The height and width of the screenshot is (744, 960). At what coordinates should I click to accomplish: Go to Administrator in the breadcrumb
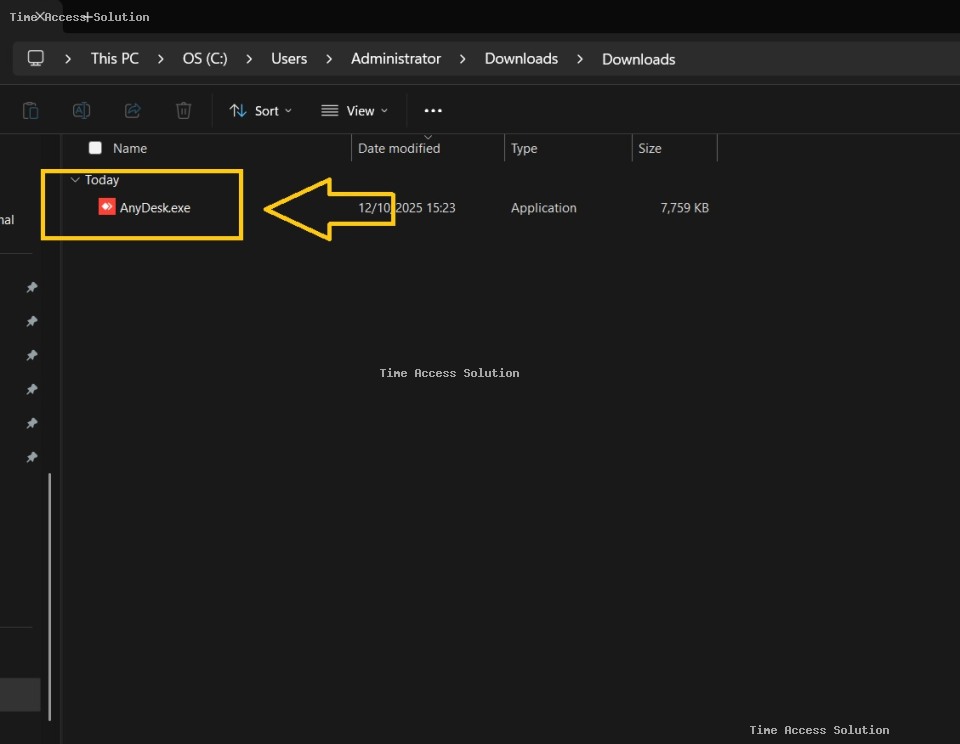395,59
